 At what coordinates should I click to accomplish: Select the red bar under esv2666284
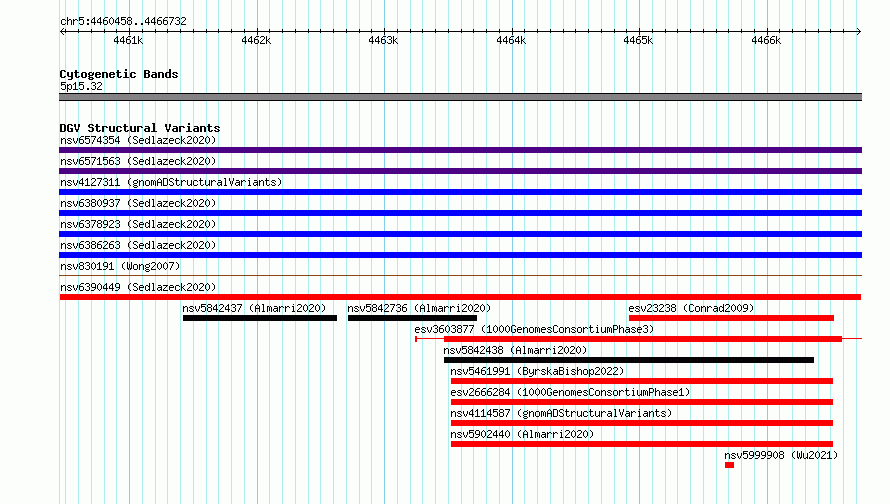[x=641, y=402]
